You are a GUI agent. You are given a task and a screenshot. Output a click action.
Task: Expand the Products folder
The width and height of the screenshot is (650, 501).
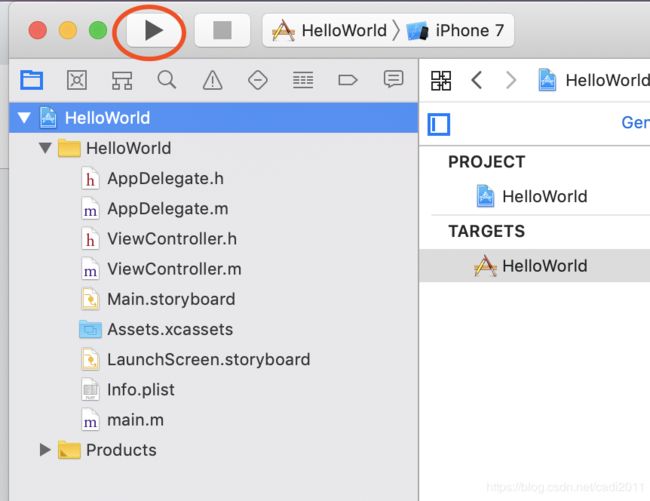(44, 450)
